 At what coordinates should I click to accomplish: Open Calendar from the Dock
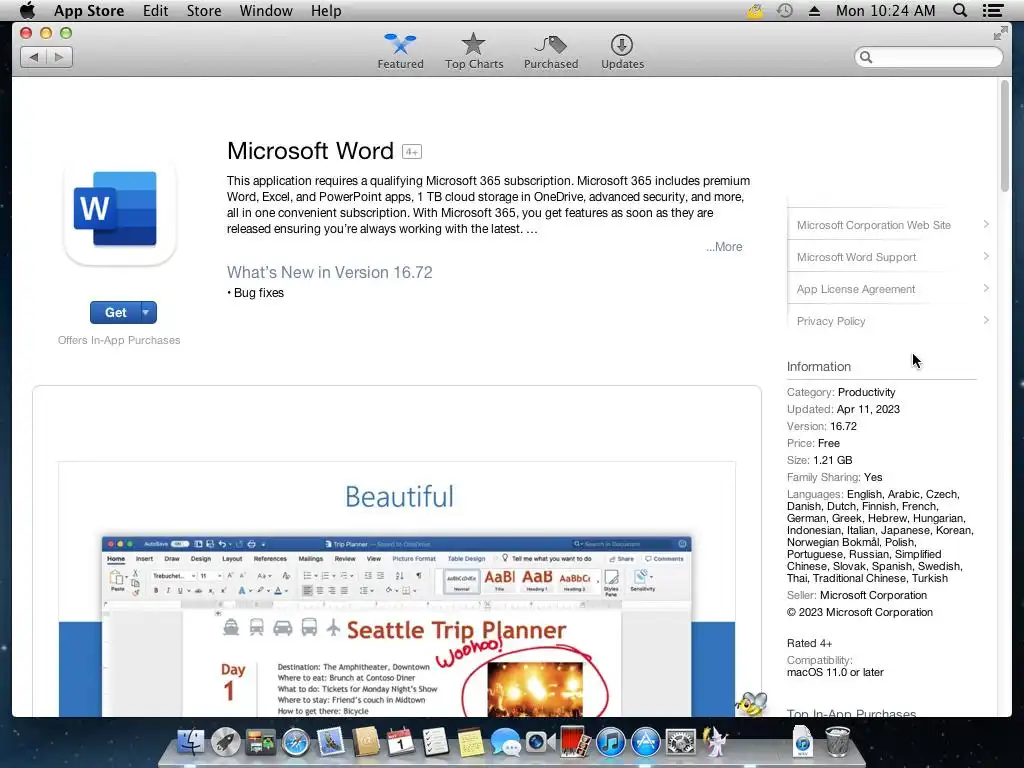click(400, 743)
